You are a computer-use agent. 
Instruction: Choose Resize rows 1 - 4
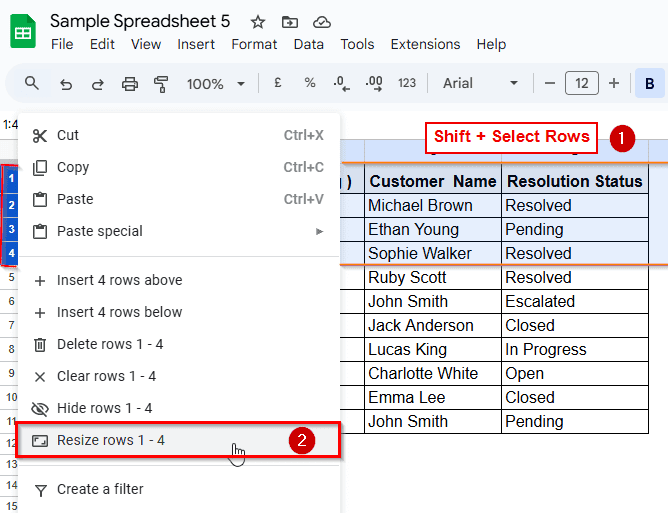point(110,440)
